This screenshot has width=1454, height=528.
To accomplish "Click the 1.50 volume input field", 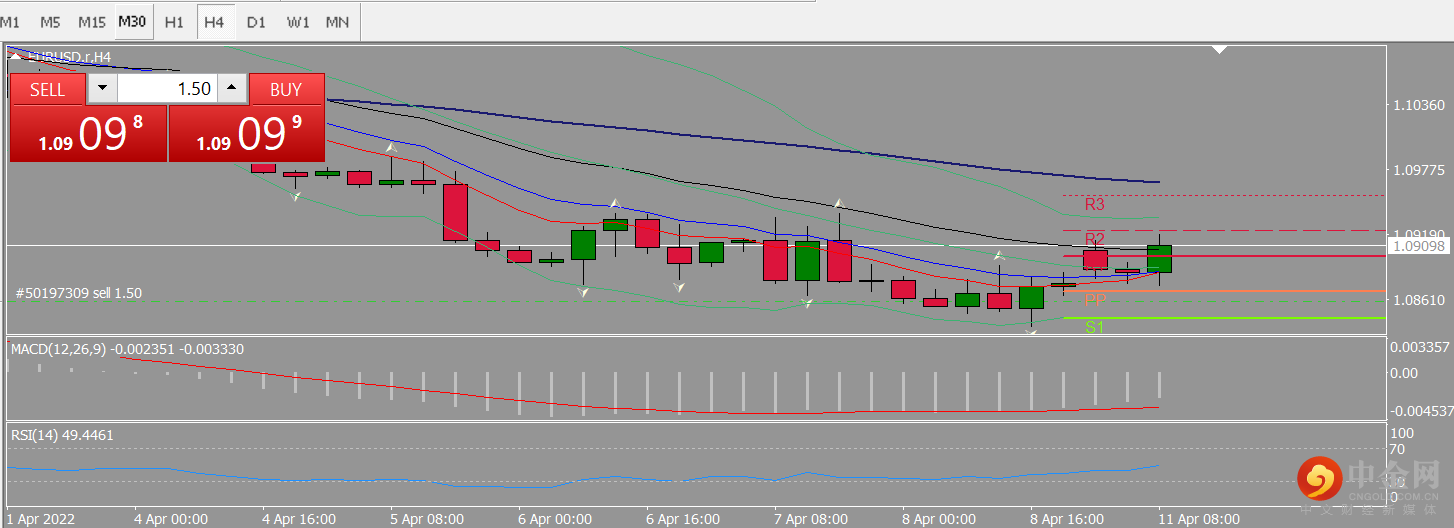I will [167, 88].
